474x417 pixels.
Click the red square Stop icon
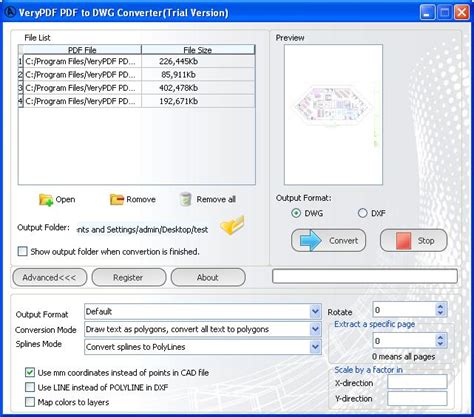coord(403,241)
